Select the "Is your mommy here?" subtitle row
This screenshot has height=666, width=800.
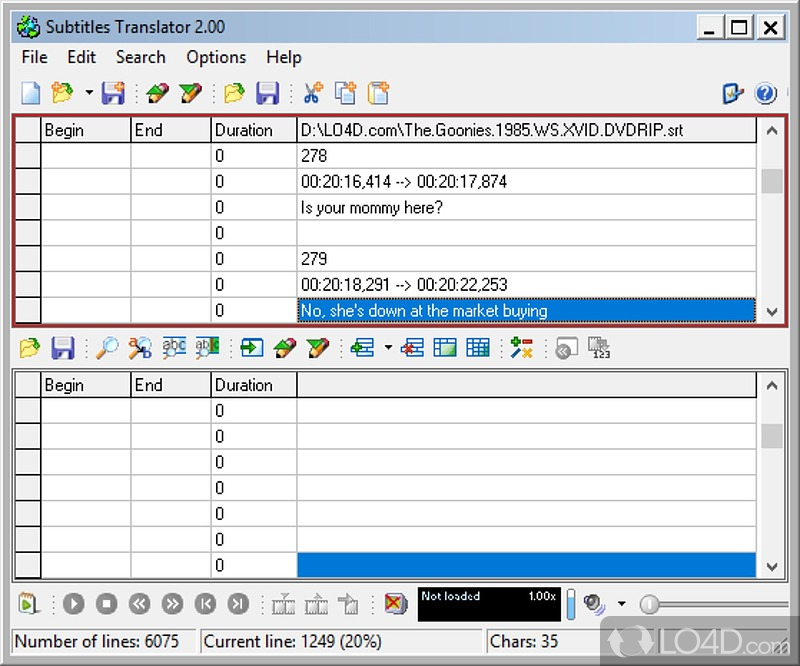pos(526,208)
